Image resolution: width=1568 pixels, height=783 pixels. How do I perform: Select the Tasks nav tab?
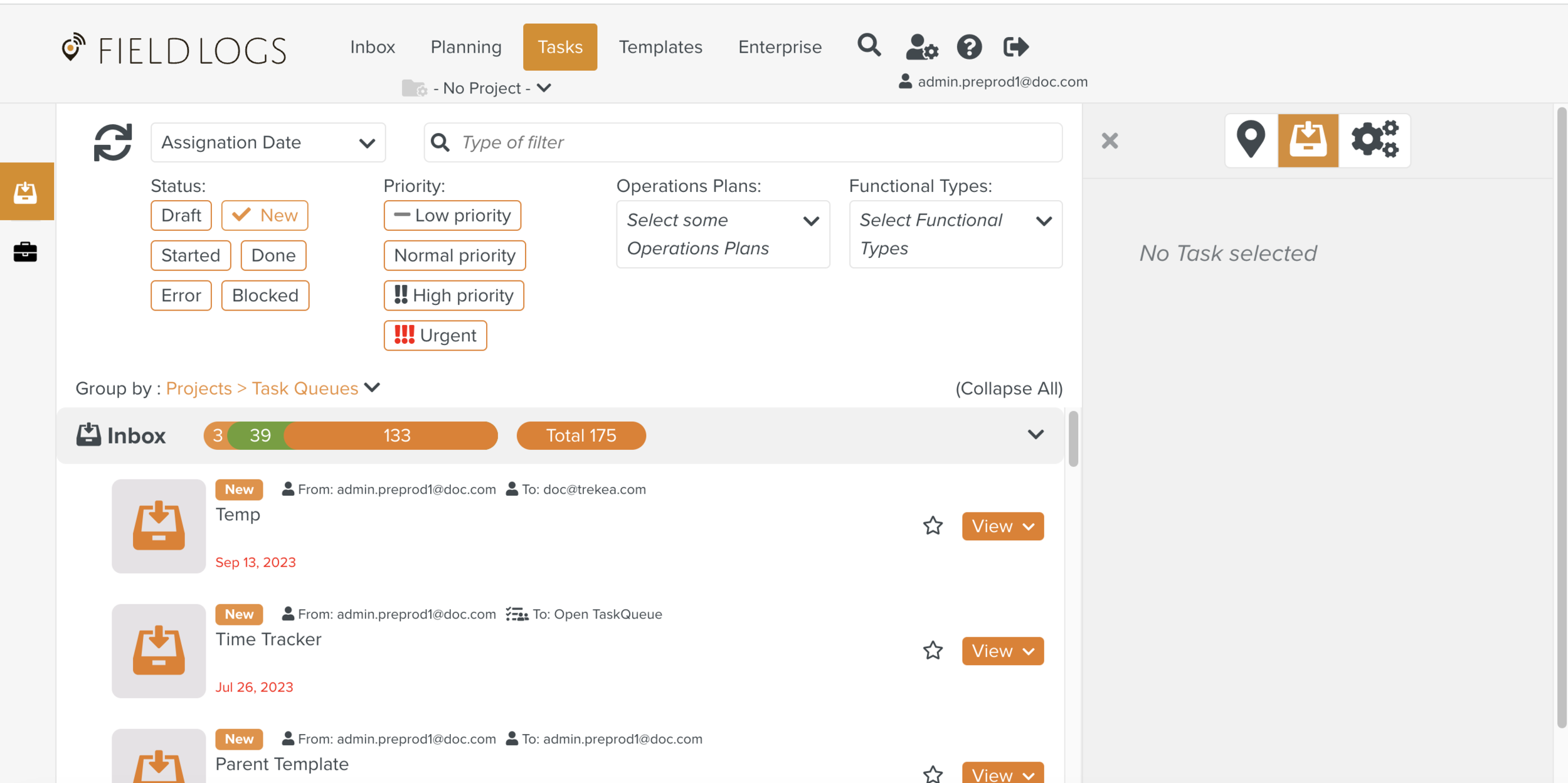coord(560,47)
